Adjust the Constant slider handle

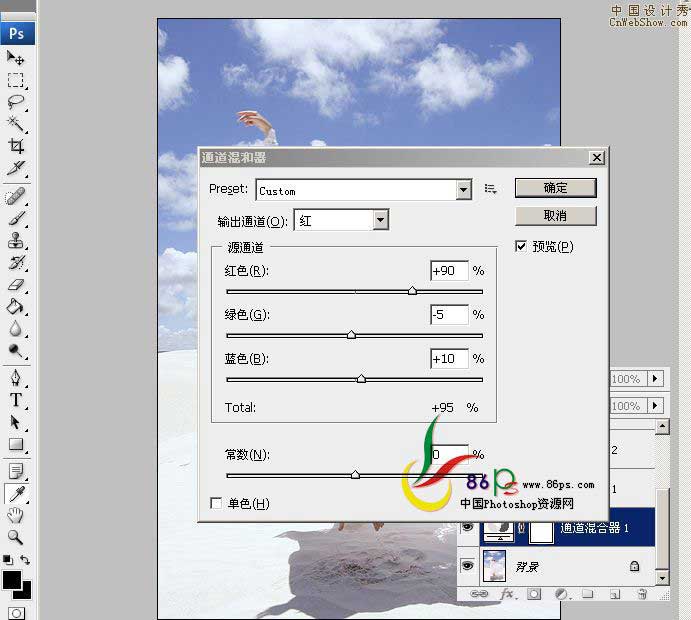[355, 475]
